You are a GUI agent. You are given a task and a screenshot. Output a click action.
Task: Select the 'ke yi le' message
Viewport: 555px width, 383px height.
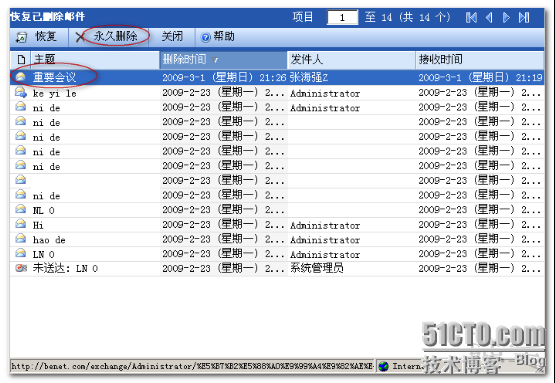point(277,93)
